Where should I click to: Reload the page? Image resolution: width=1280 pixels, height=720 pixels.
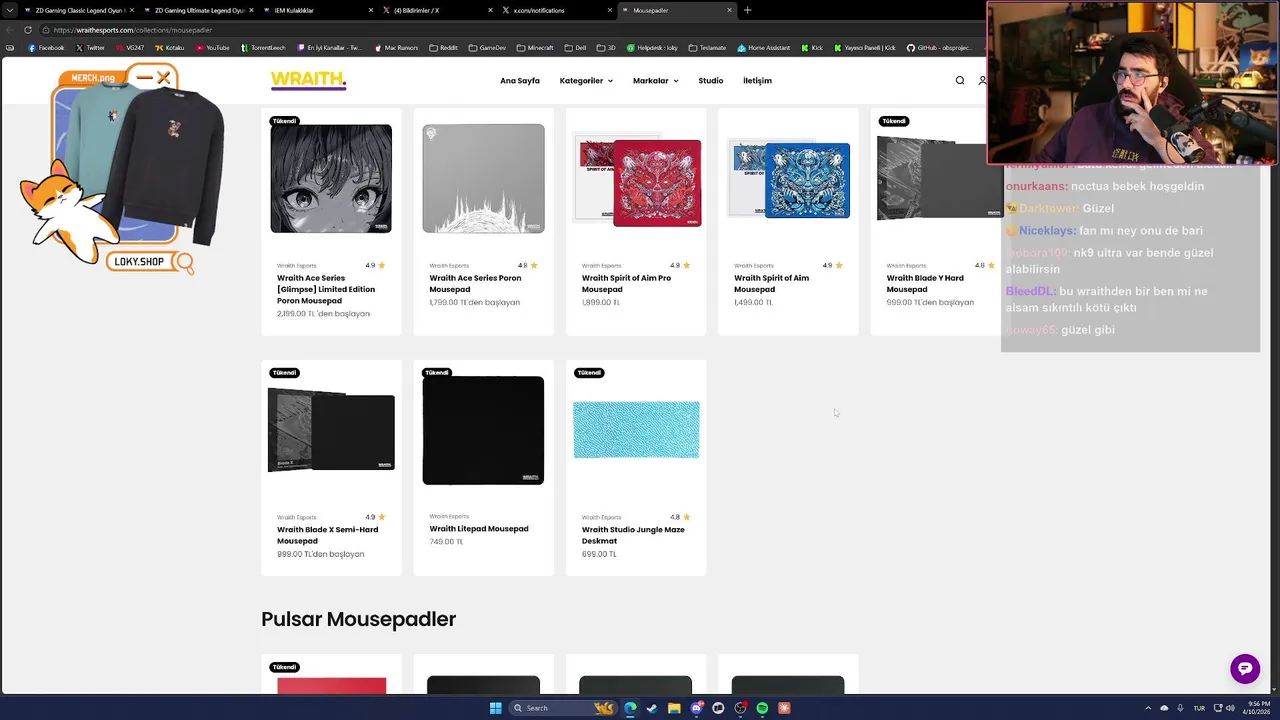point(27,30)
